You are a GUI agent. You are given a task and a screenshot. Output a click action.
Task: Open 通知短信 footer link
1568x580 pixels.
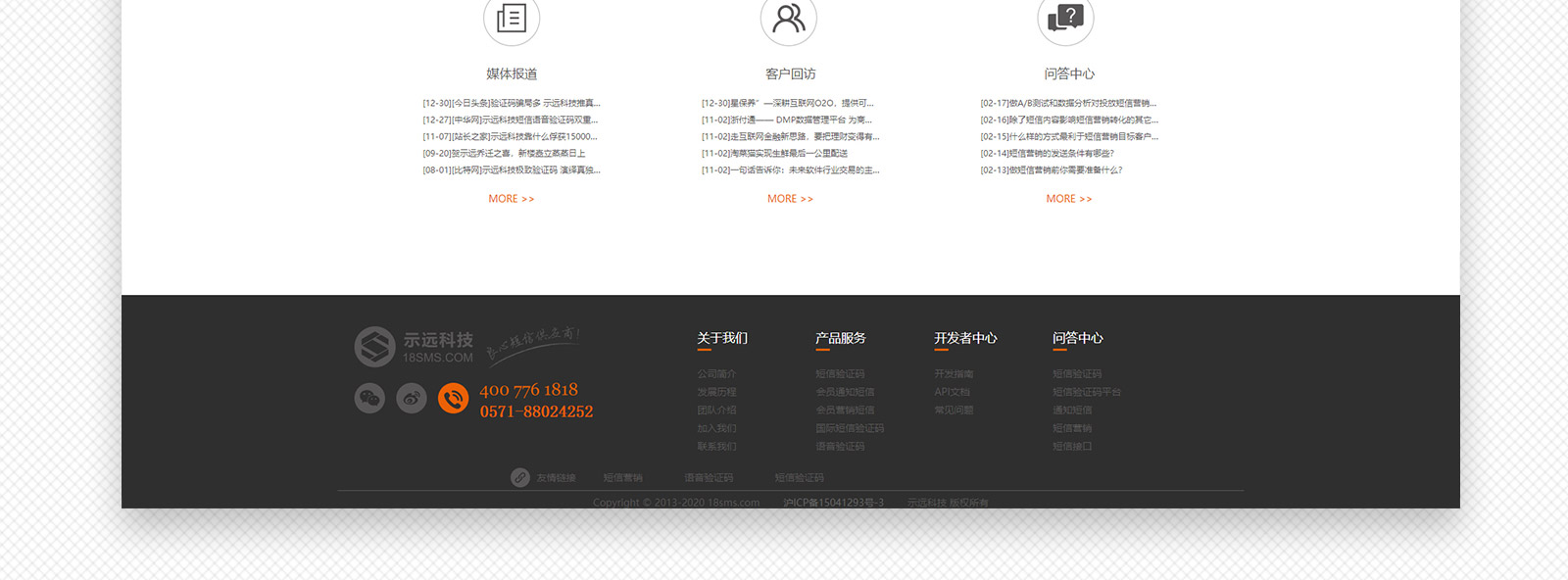1072,410
